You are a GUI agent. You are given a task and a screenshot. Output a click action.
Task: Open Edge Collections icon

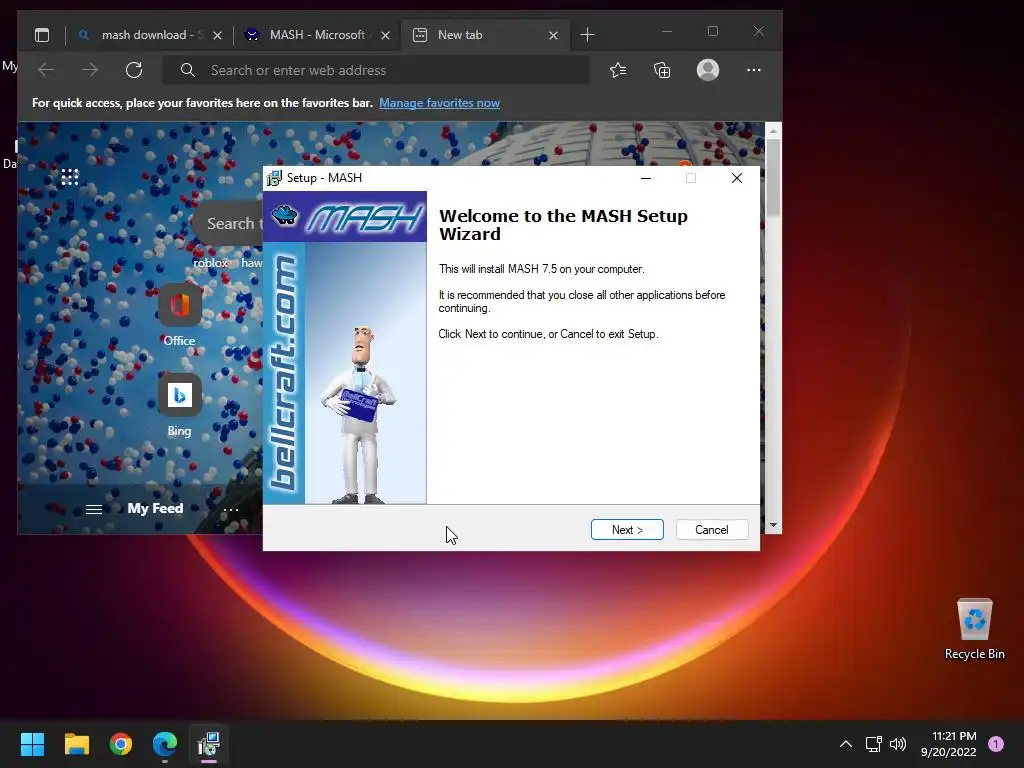[x=662, y=70]
